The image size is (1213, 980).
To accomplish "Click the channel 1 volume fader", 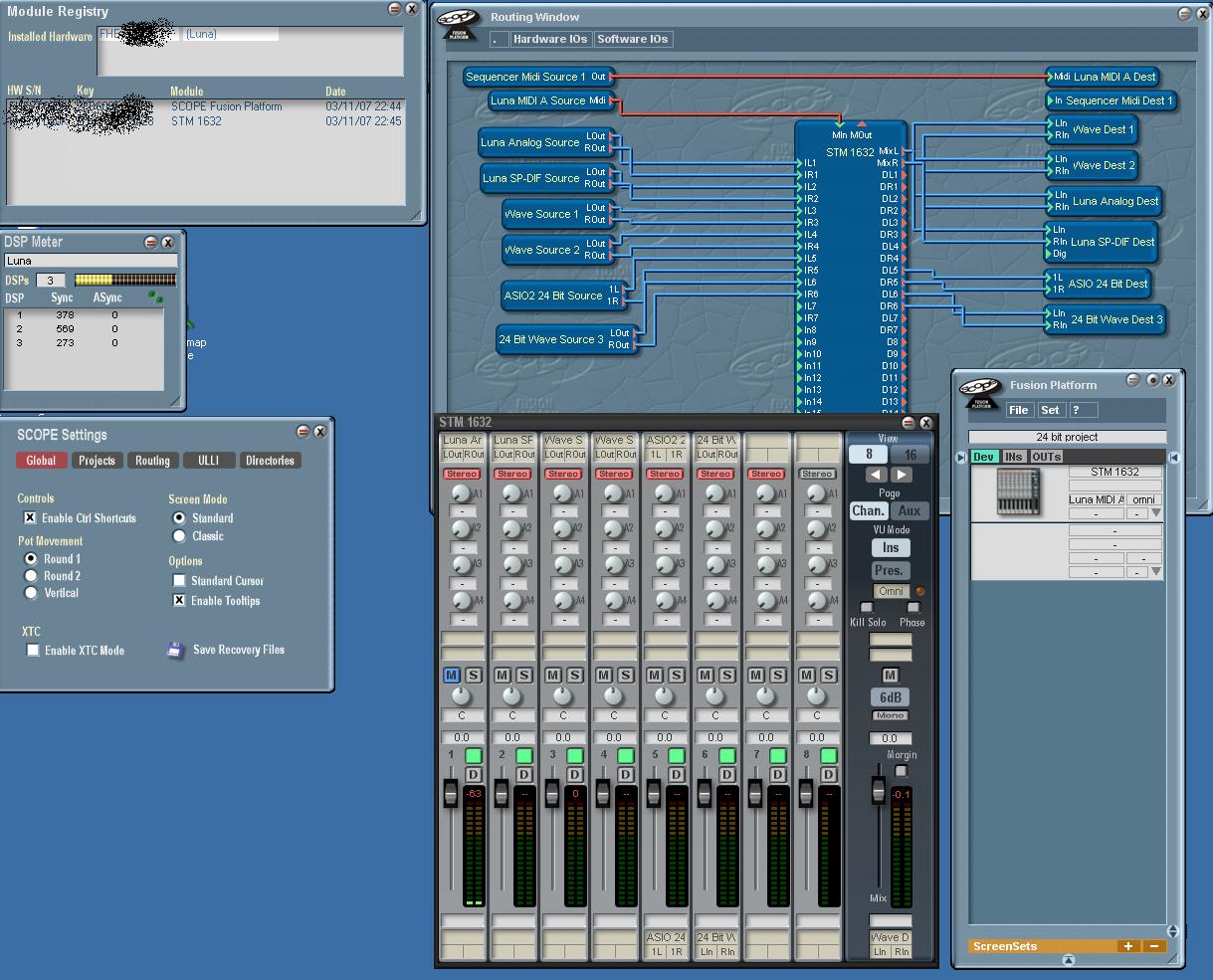I will [450, 794].
